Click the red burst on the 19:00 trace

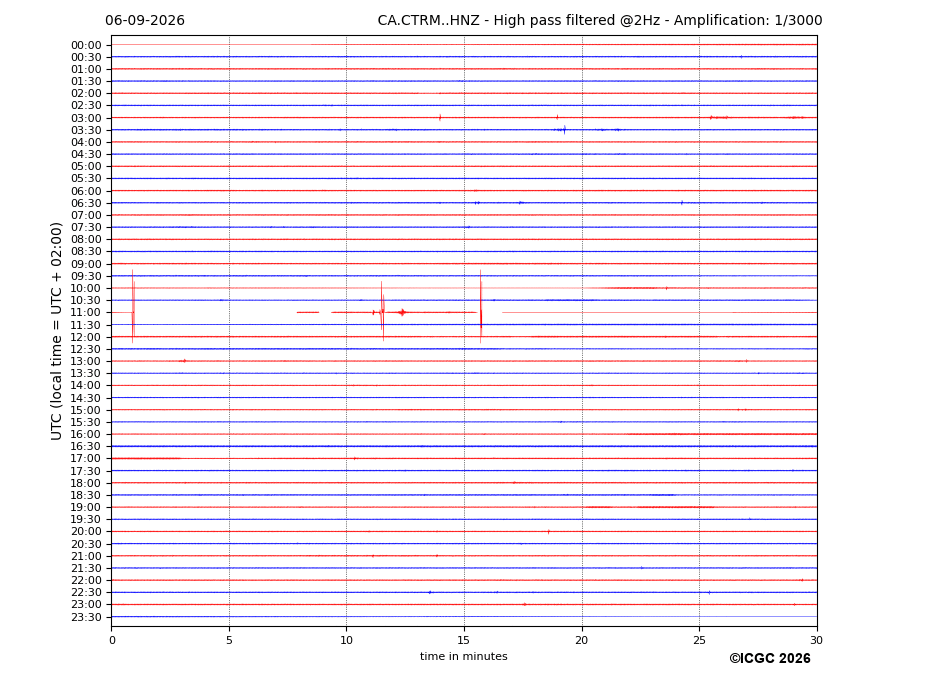(x=674, y=507)
